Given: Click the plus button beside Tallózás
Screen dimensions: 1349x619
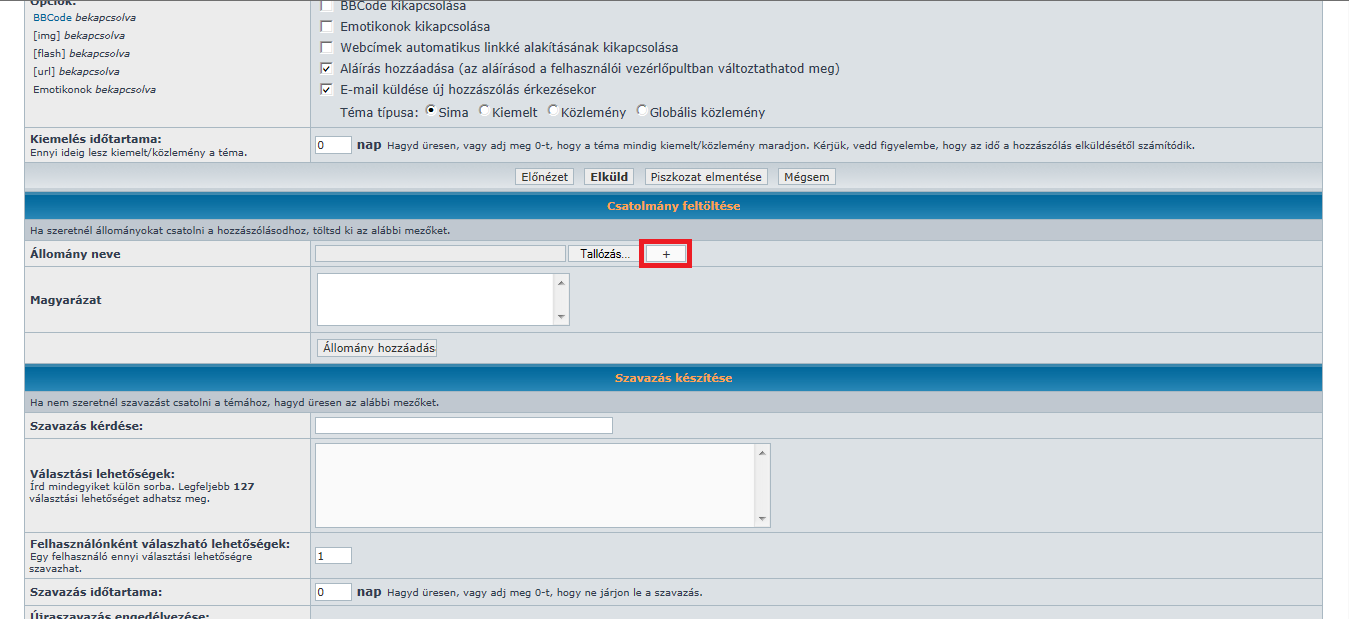Looking at the screenshot, I should (666, 255).
